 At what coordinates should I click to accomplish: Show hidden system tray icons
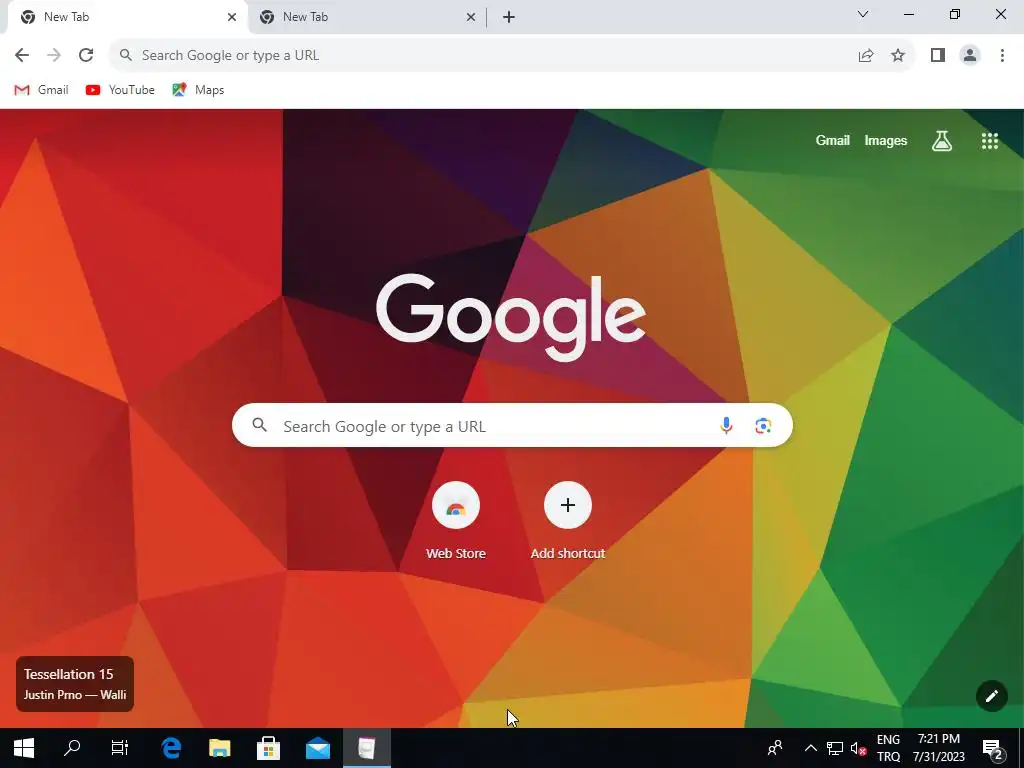click(810, 748)
